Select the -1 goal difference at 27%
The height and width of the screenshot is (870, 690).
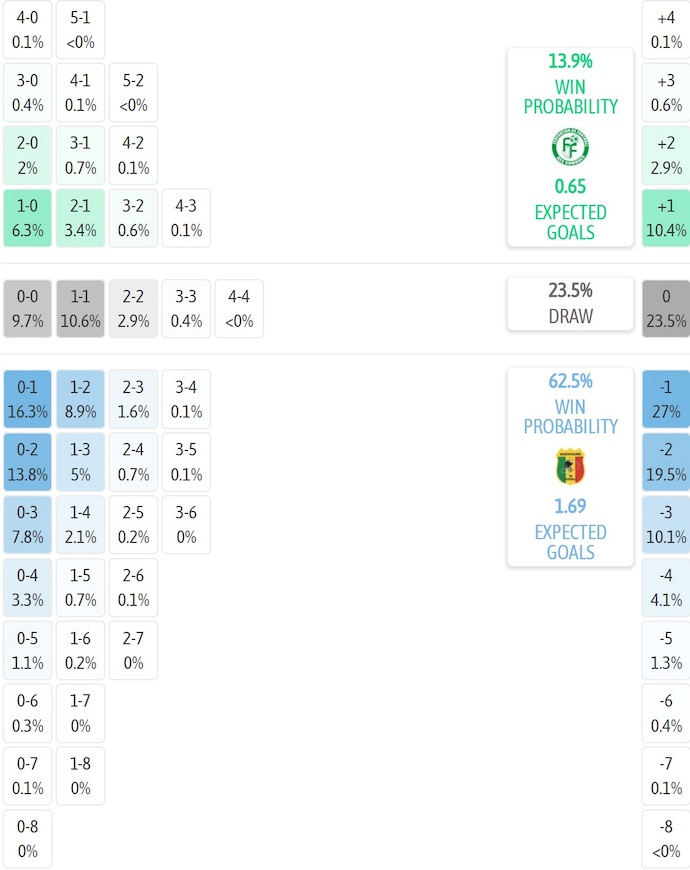pos(666,399)
